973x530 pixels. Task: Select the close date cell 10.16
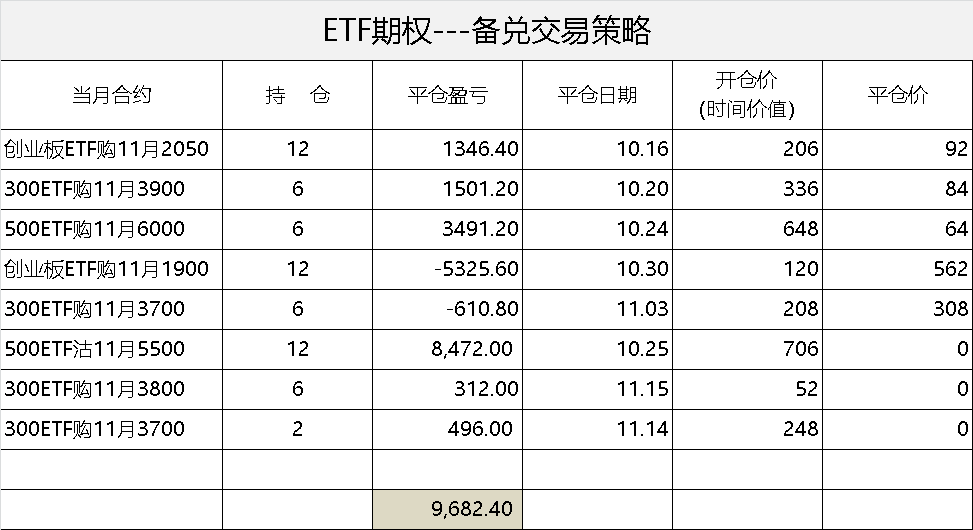coord(597,149)
